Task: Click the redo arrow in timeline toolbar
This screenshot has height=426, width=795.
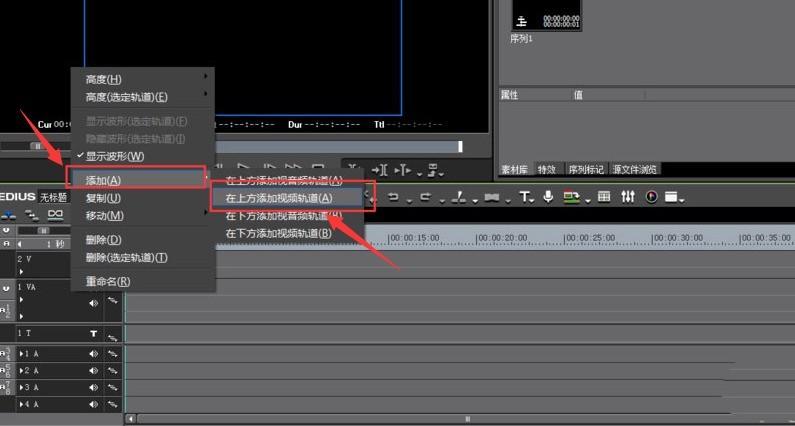Action: click(425, 197)
